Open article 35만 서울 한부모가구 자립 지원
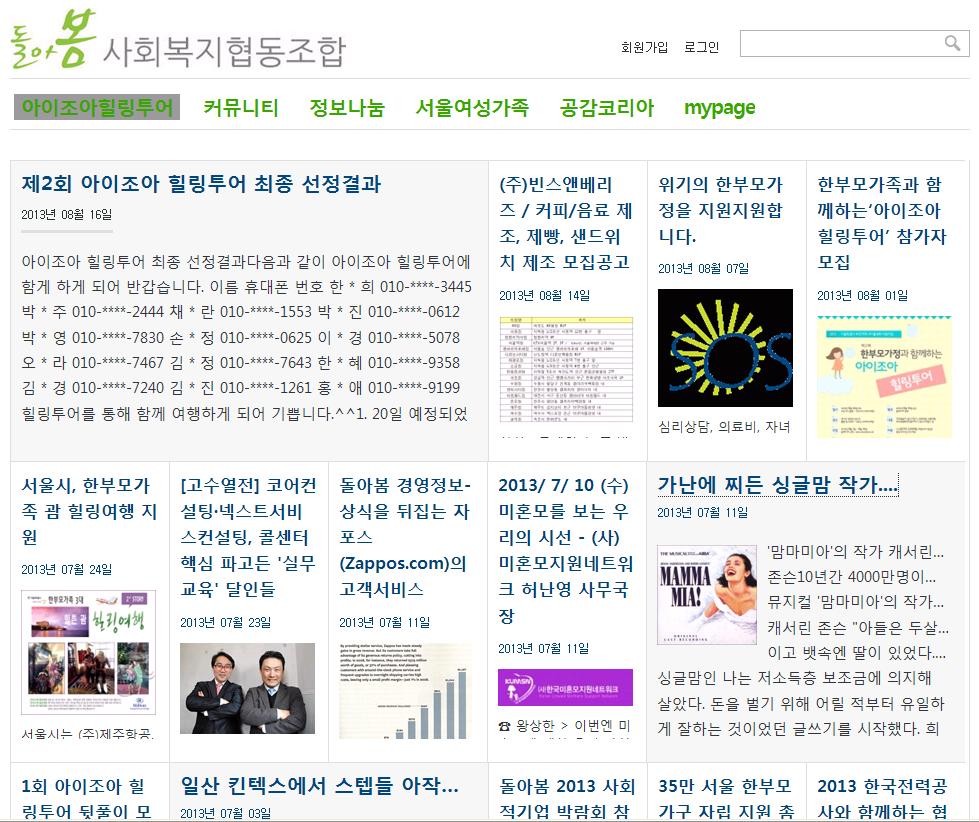979x822 pixels. tap(726, 798)
